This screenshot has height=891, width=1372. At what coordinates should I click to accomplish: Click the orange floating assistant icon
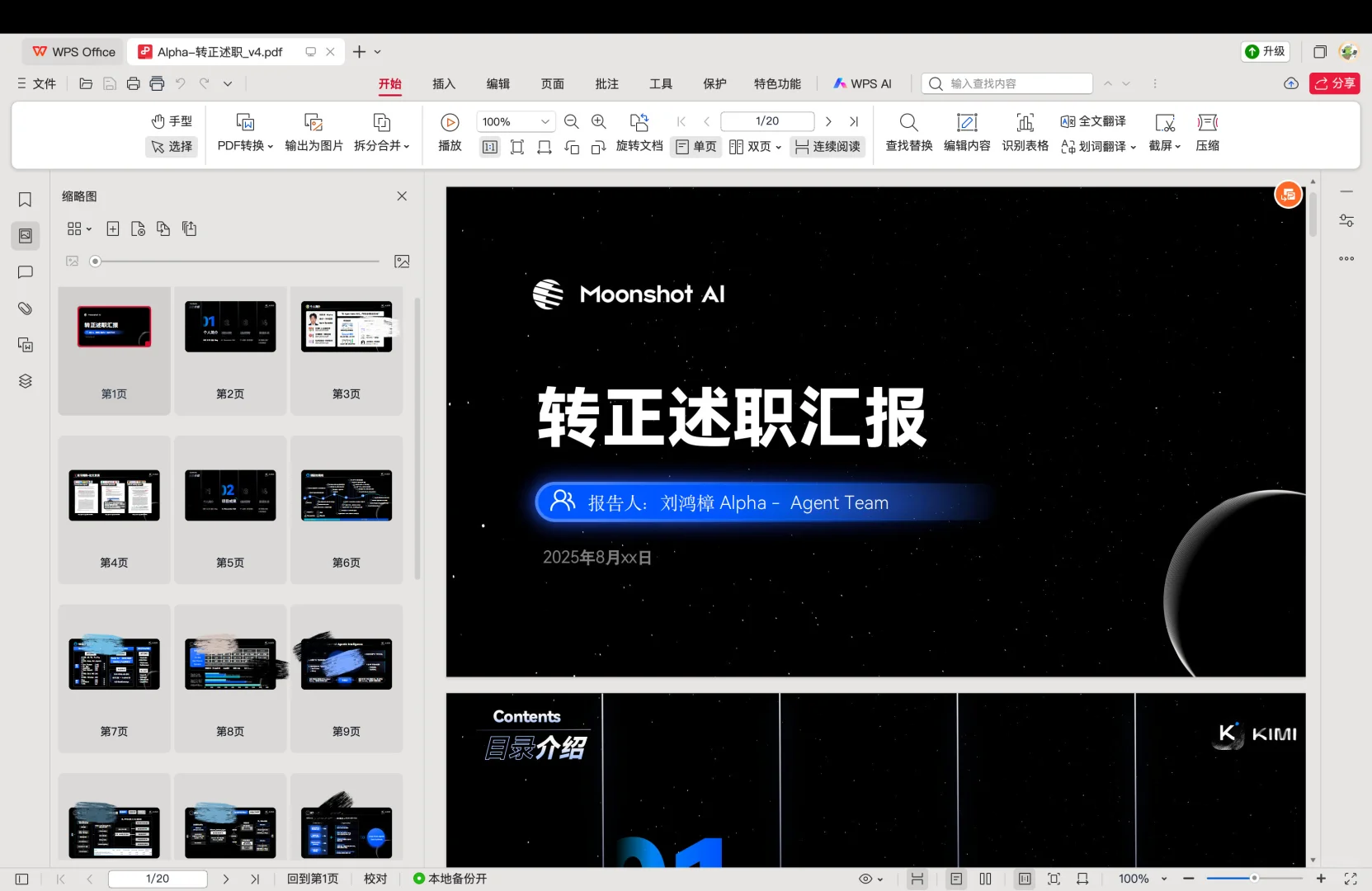[1288, 195]
